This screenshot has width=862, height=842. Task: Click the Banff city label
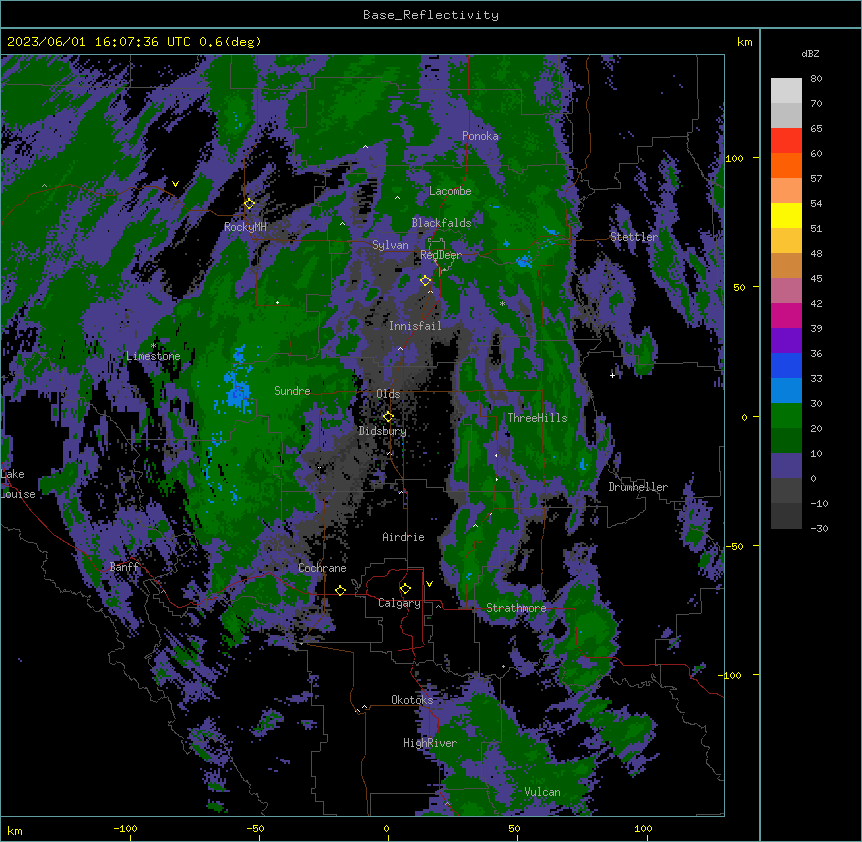(124, 567)
